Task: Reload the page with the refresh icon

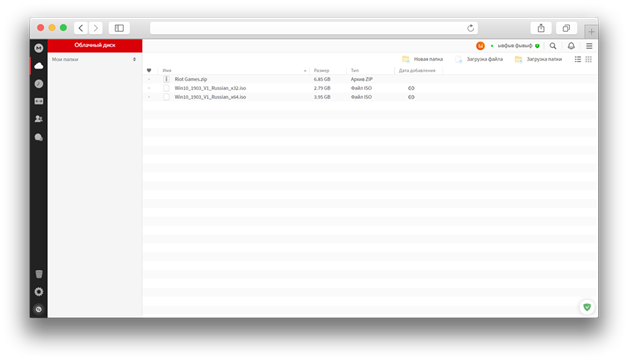Action: point(471,28)
